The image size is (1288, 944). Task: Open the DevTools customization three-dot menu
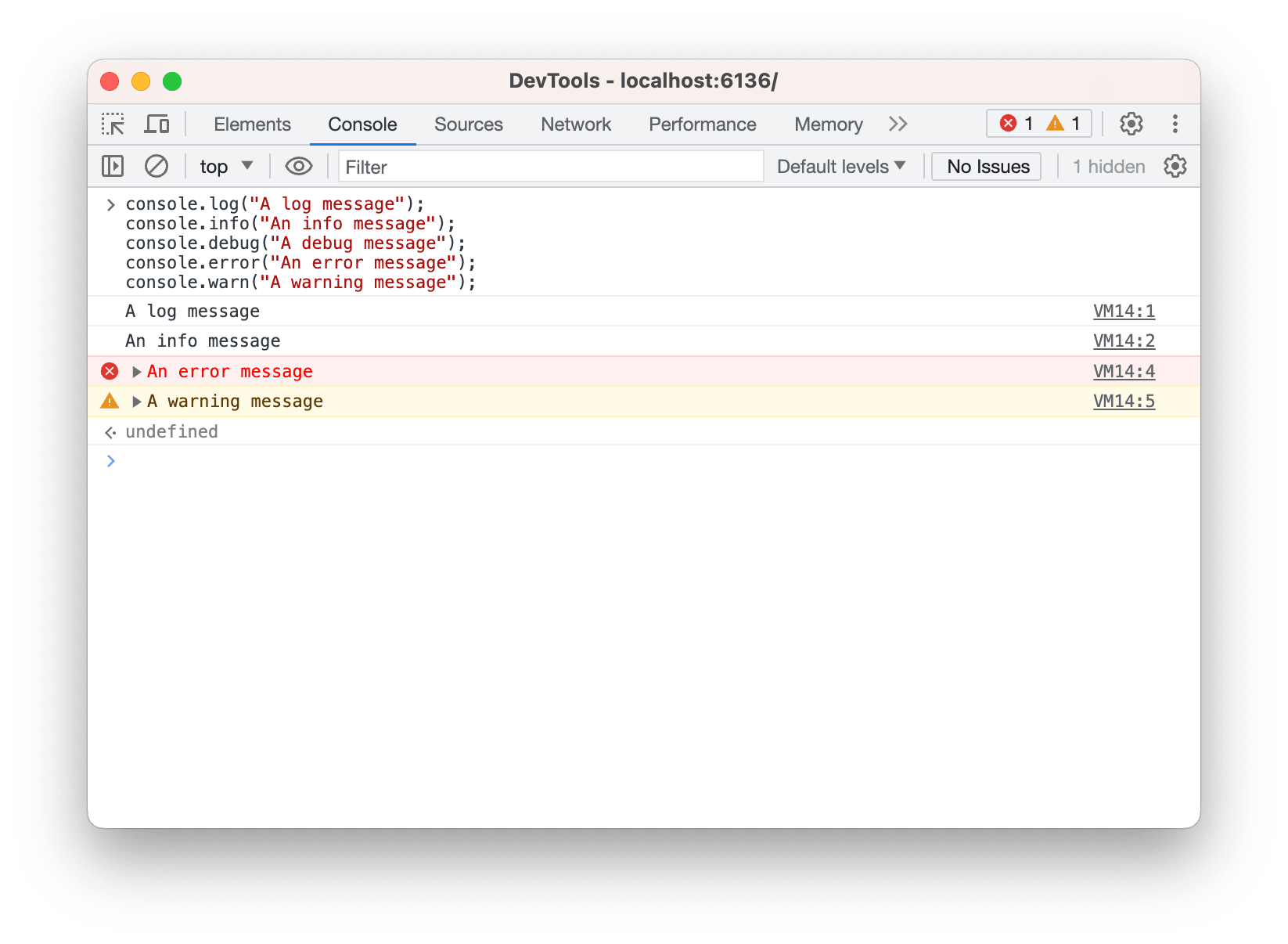tap(1175, 124)
